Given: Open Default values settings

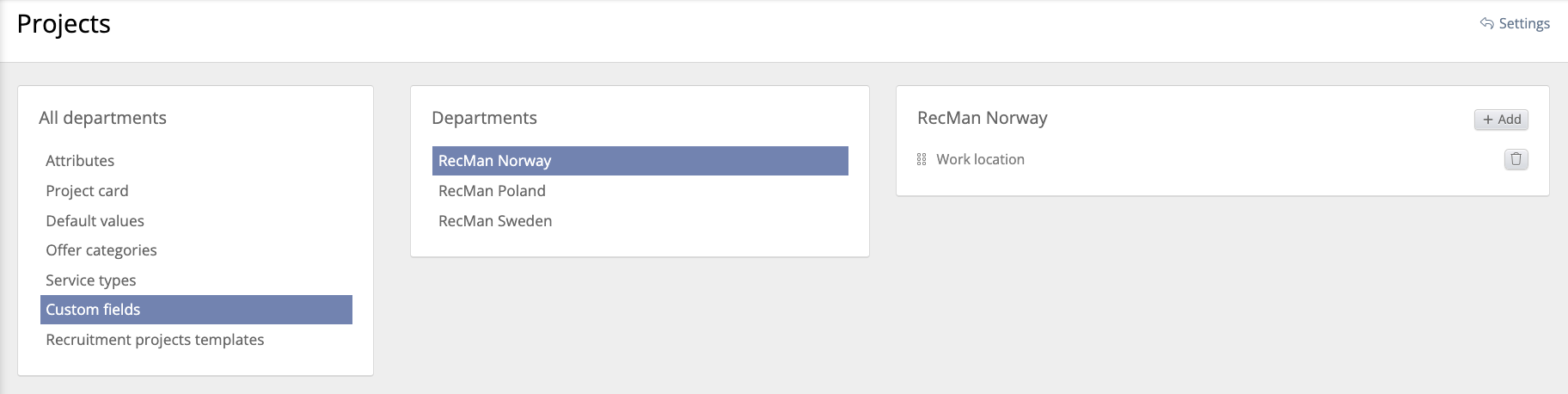Looking at the screenshot, I should coord(95,221).
